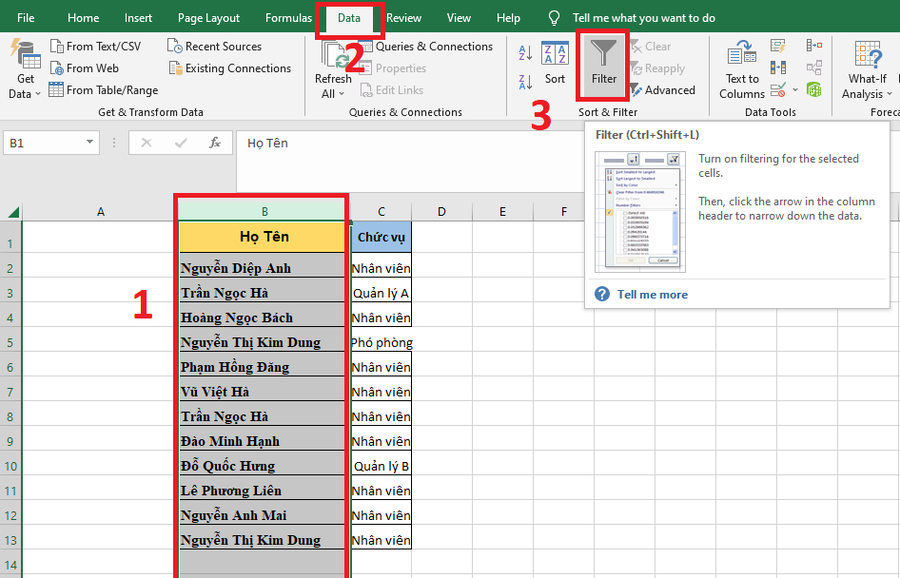The width and height of the screenshot is (900, 578).
Task: Select the Data tab
Action: (349, 18)
